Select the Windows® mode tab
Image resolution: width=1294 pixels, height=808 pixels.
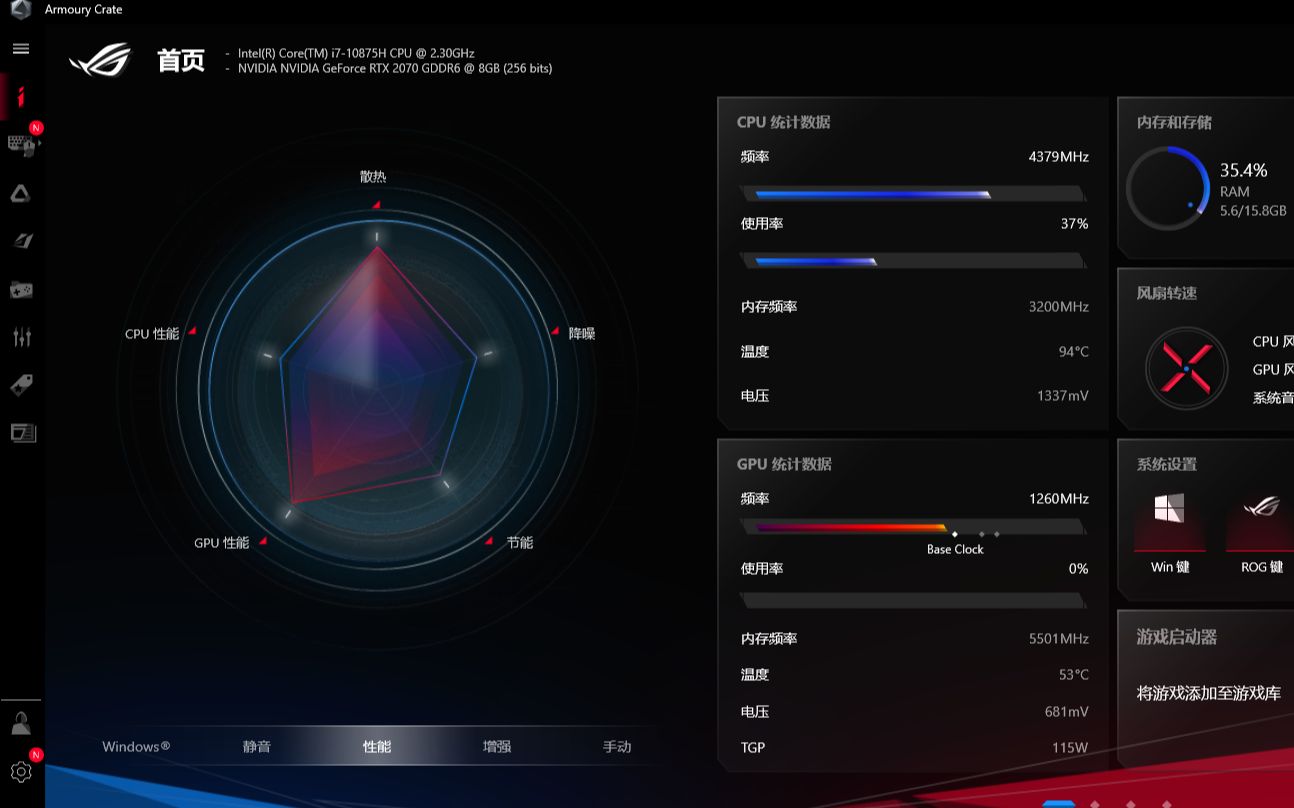pos(136,746)
